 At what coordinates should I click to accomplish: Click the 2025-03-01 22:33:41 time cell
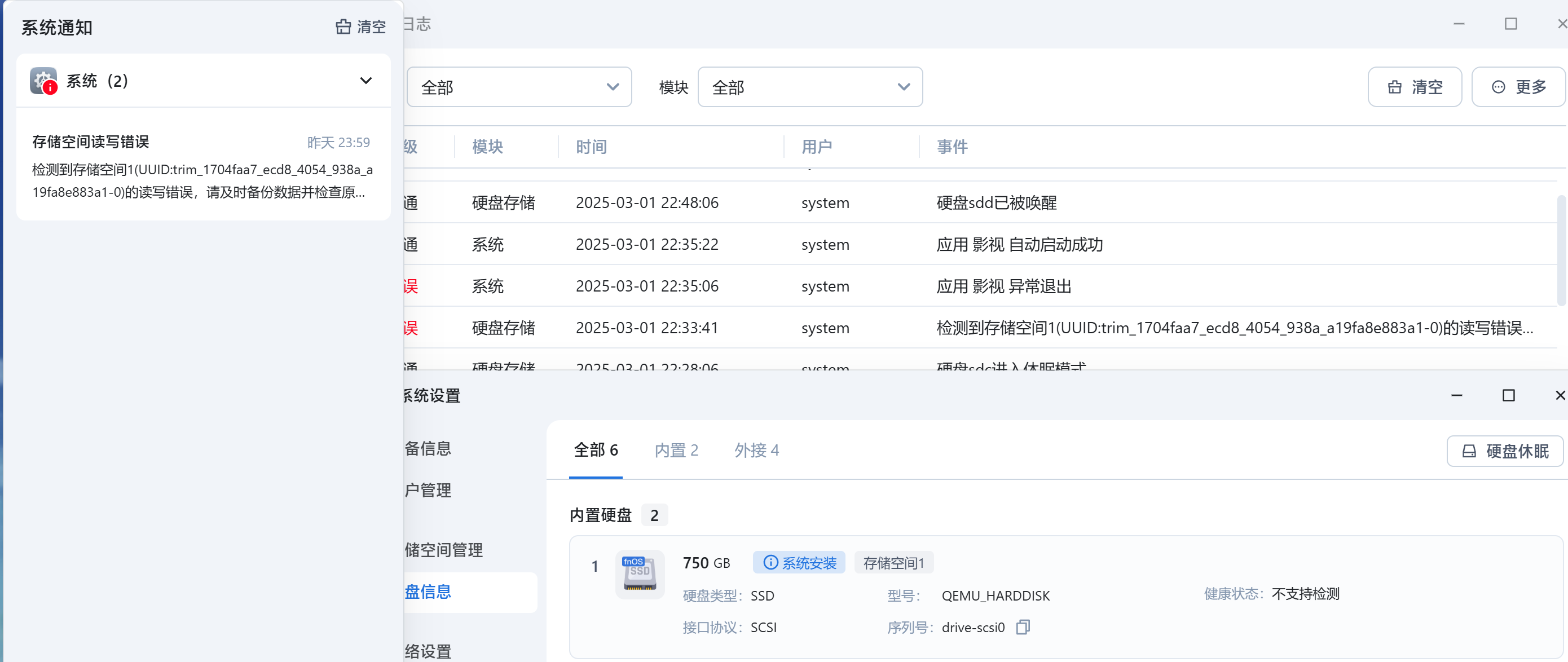(647, 328)
